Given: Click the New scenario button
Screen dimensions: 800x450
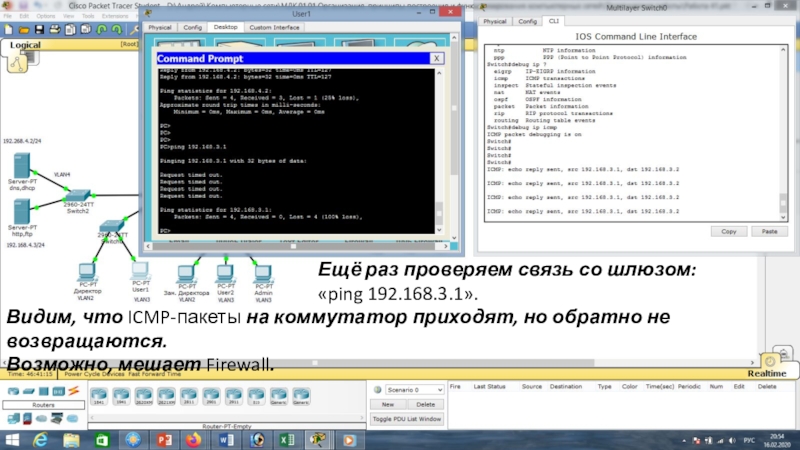Looking at the screenshot, I should [388, 405].
